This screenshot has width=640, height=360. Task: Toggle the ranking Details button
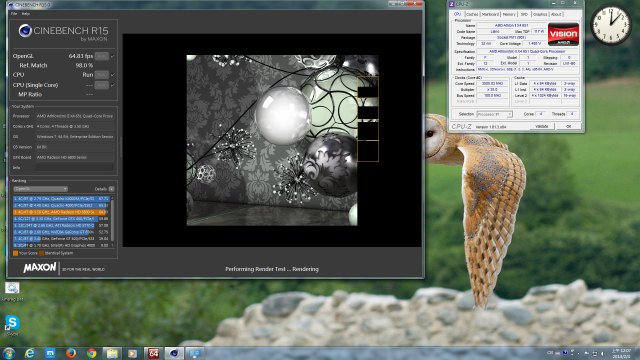coord(111,189)
